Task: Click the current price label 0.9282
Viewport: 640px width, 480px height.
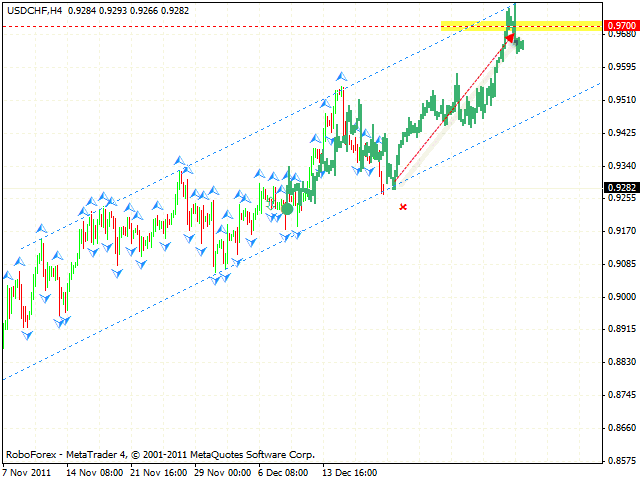Action: (x=620, y=186)
